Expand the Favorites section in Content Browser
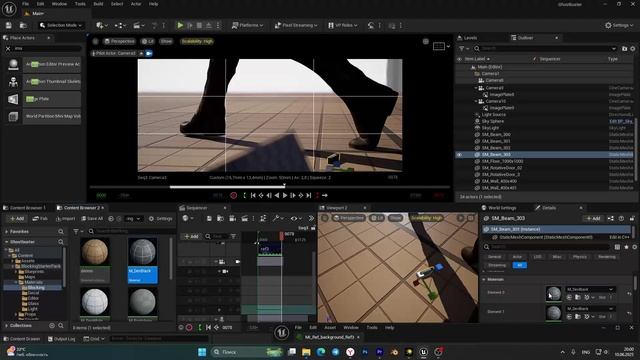Viewport: 640px width, 360px height. click(7, 231)
